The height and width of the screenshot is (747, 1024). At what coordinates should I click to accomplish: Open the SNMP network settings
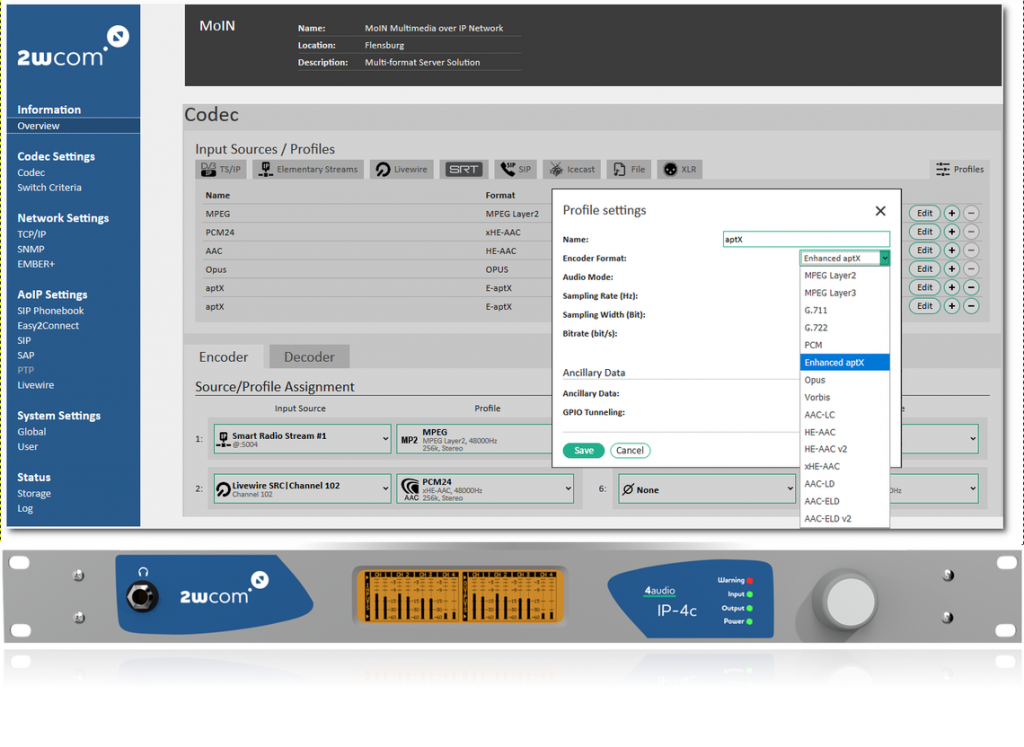31,249
